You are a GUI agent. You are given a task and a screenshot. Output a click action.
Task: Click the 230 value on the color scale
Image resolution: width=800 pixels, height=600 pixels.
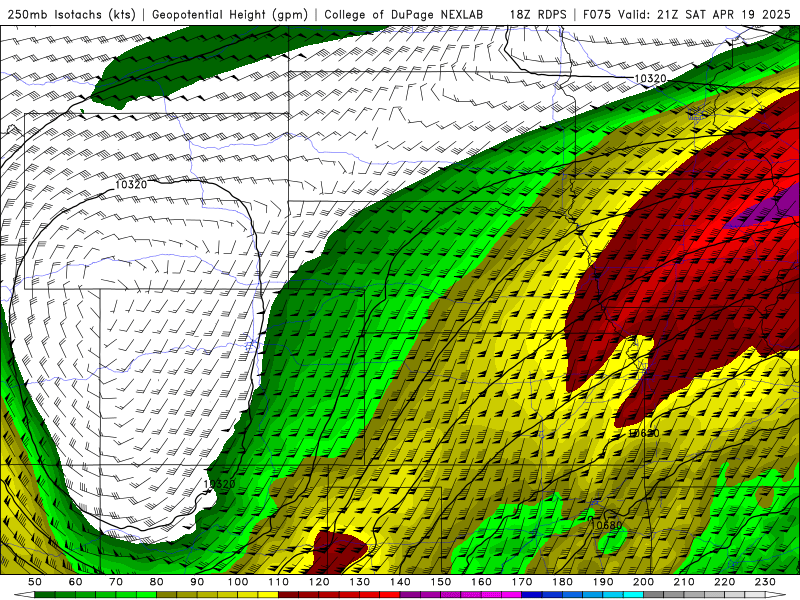765,582
